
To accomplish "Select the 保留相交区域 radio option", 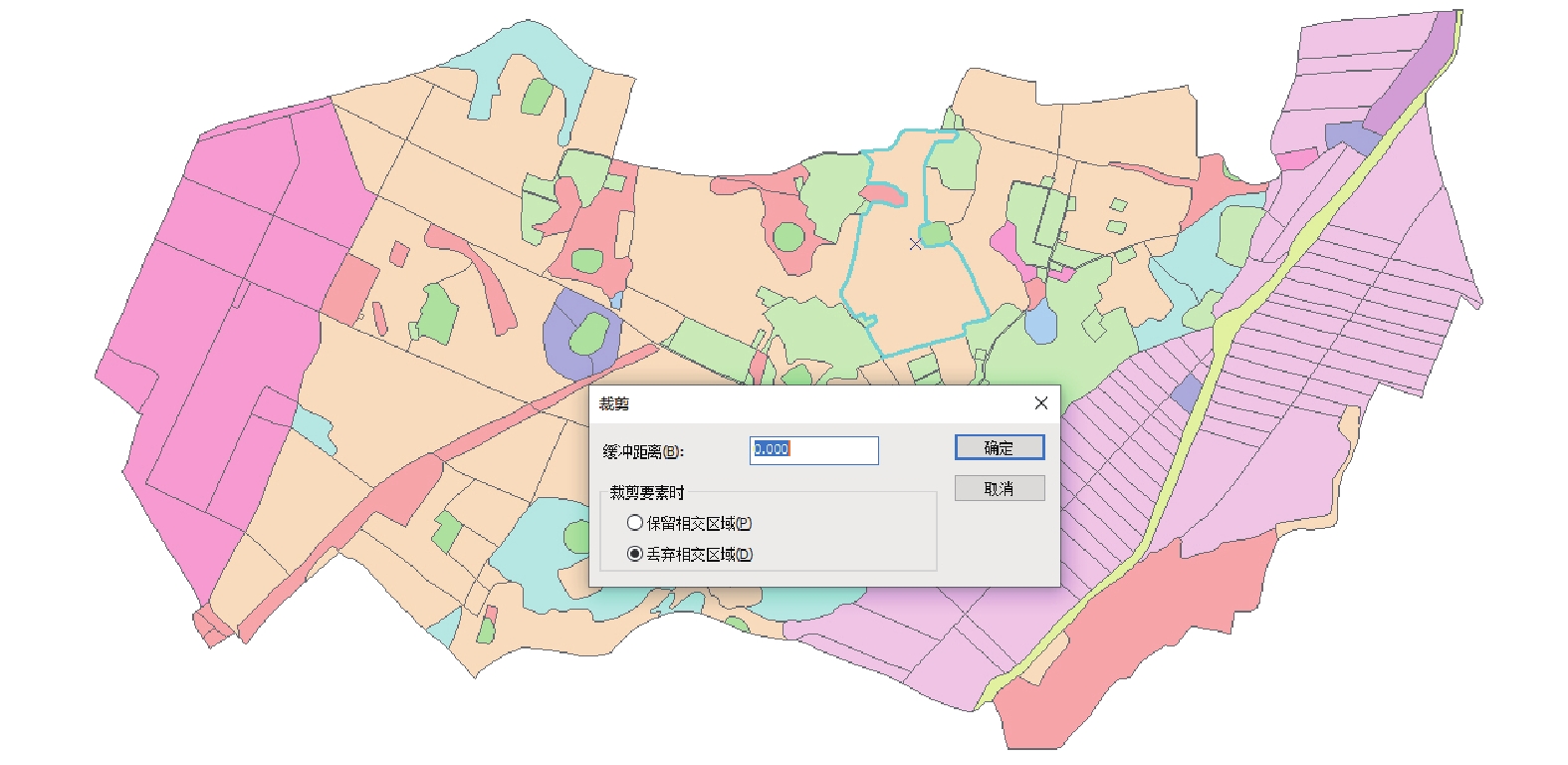I will point(635,523).
